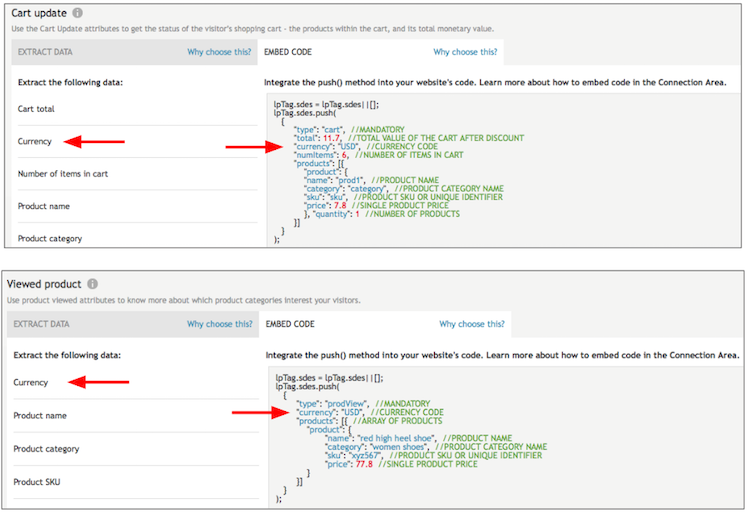Click the "type": "cart" code line
This screenshot has width=750, height=512.
coord(349,130)
